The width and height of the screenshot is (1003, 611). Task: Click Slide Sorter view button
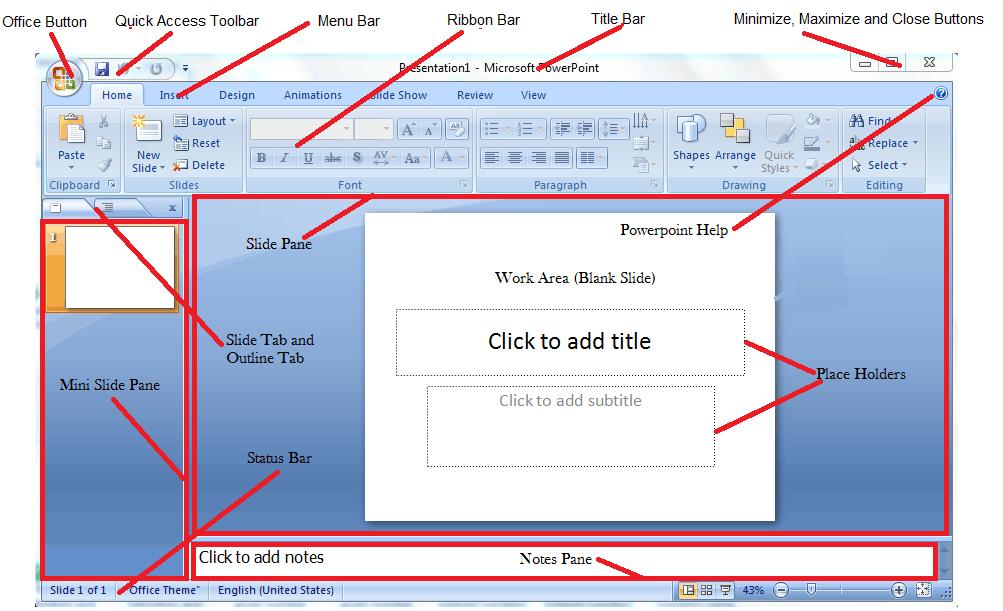[707, 590]
